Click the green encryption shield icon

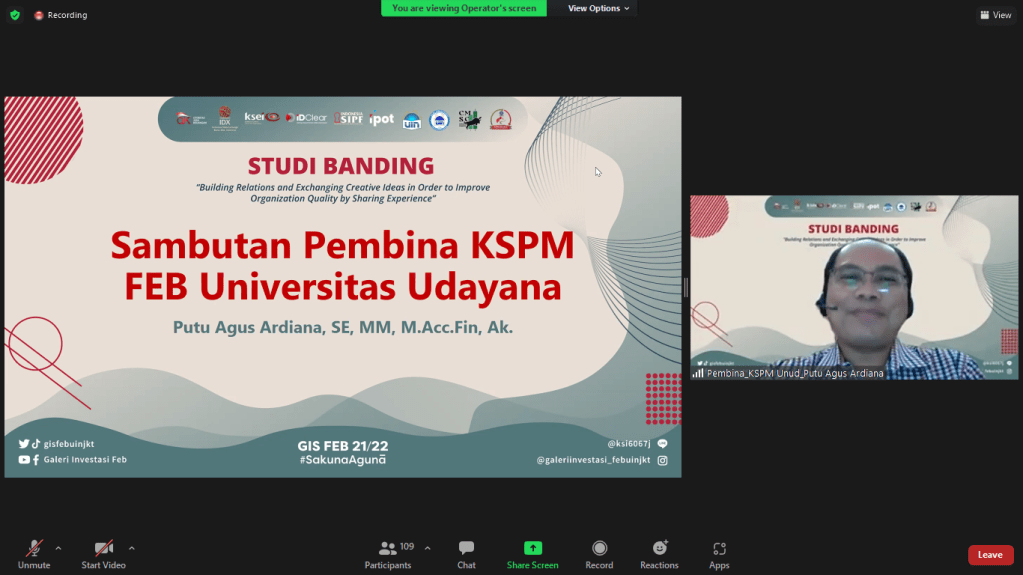pos(14,15)
